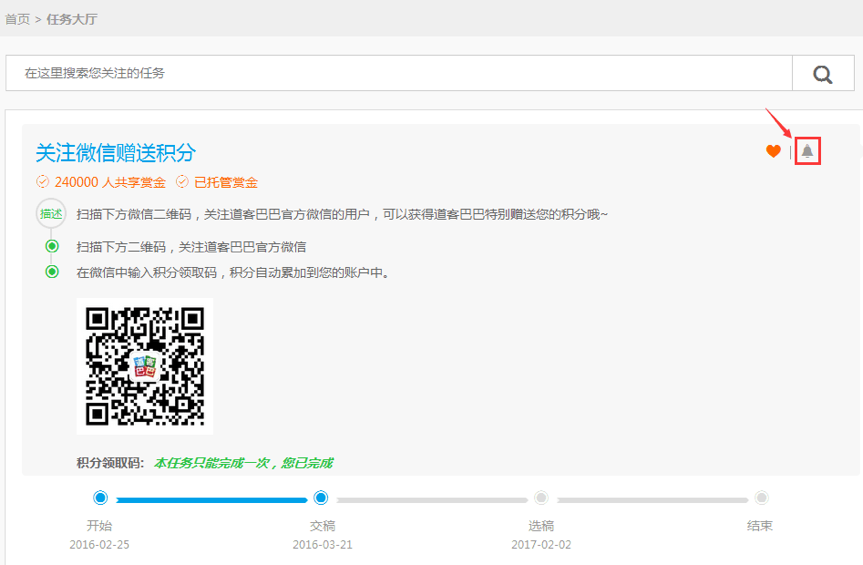Viewport: 863px width, 565px height.
Task: Click the magnifier search button
Action: click(823, 73)
